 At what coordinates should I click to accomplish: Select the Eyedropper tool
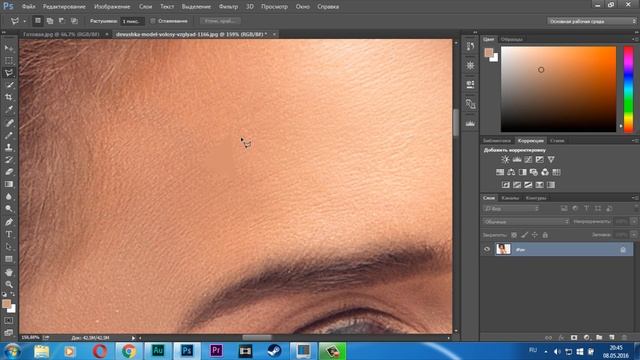point(9,109)
